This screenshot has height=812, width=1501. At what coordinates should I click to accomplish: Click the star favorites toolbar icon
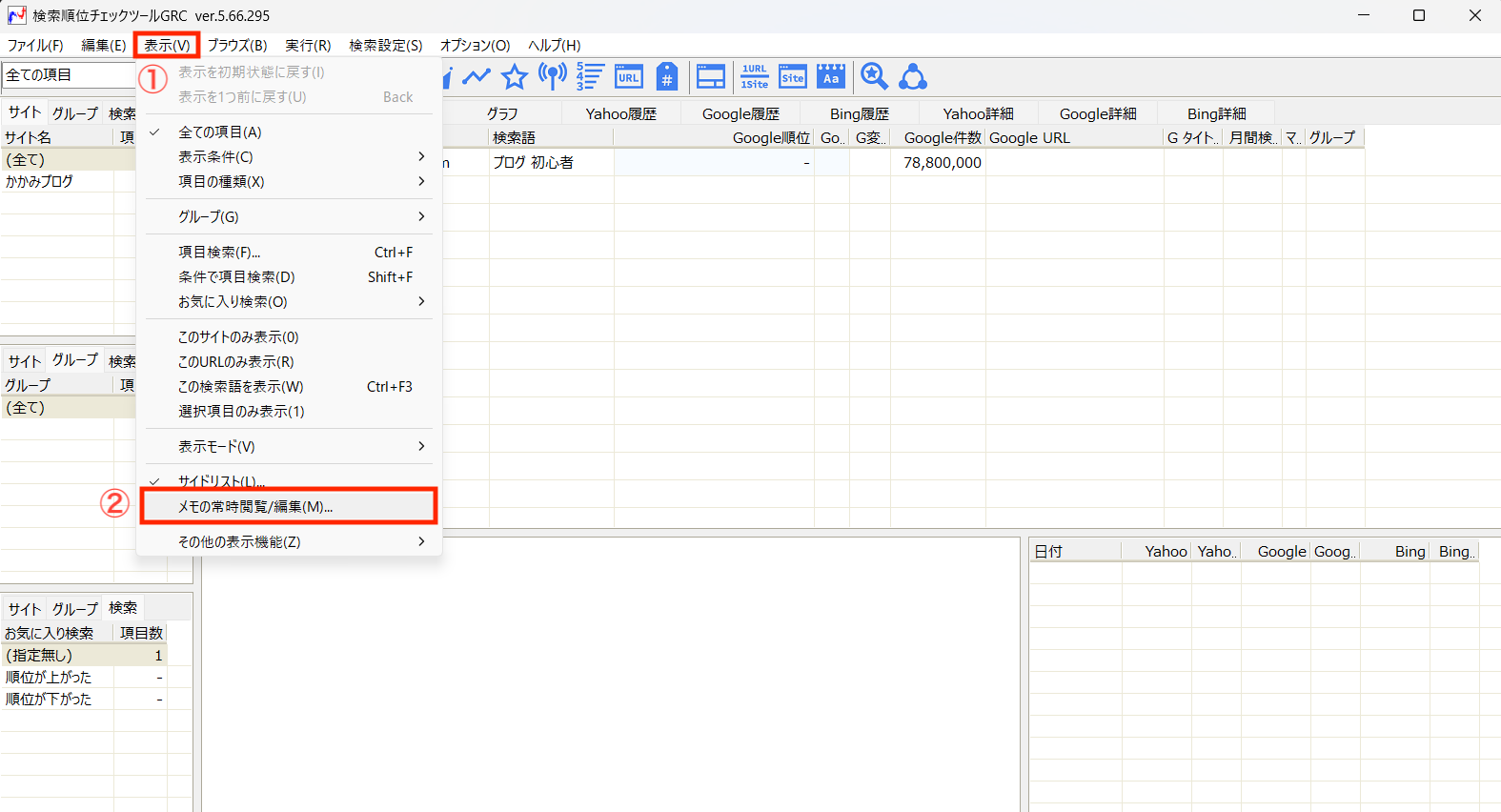click(515, 76)
